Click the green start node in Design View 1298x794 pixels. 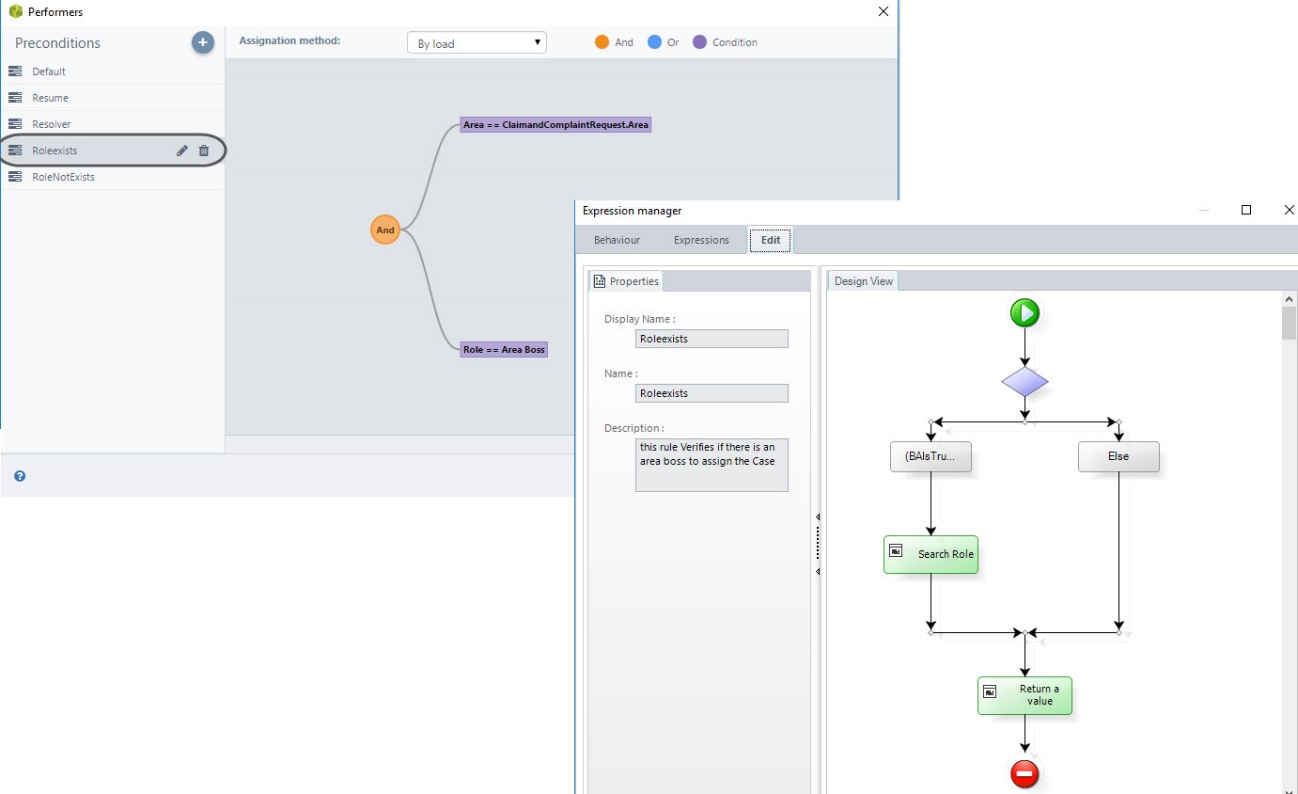pyautogui.click(x=1025, y=313)
